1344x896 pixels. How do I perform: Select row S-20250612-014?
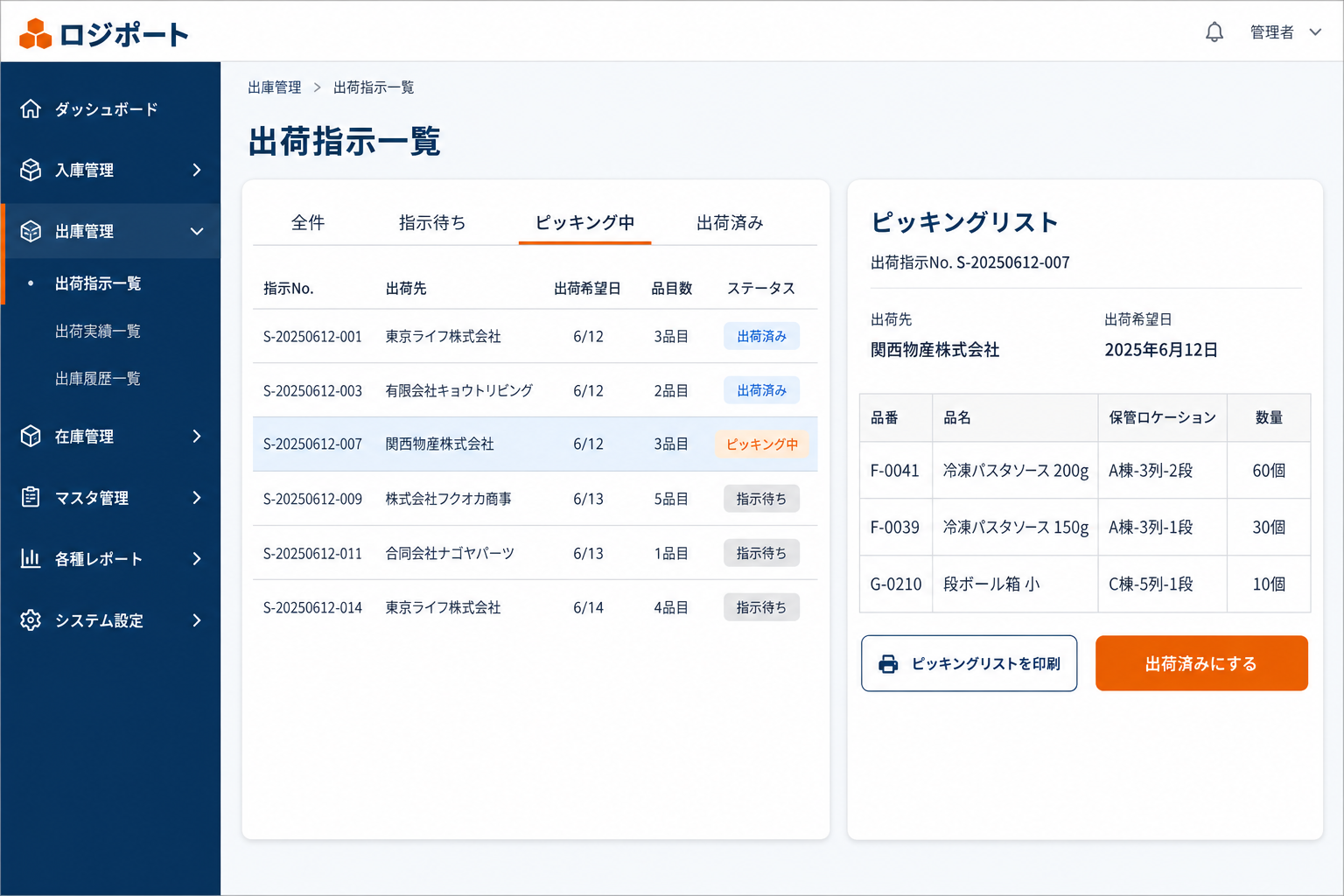(x=535, y=607)
